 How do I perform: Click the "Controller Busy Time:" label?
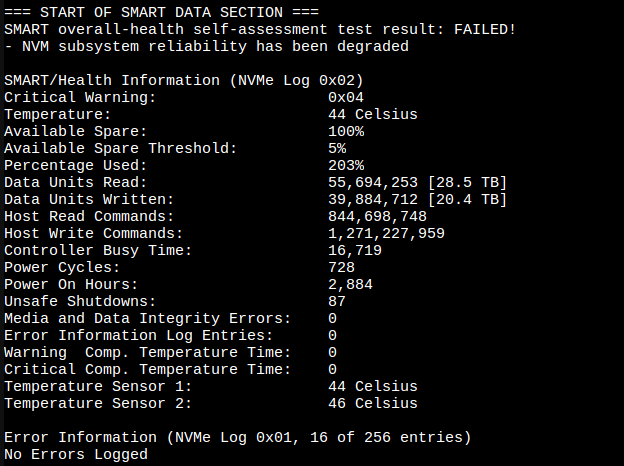click(x=98, y=251)
